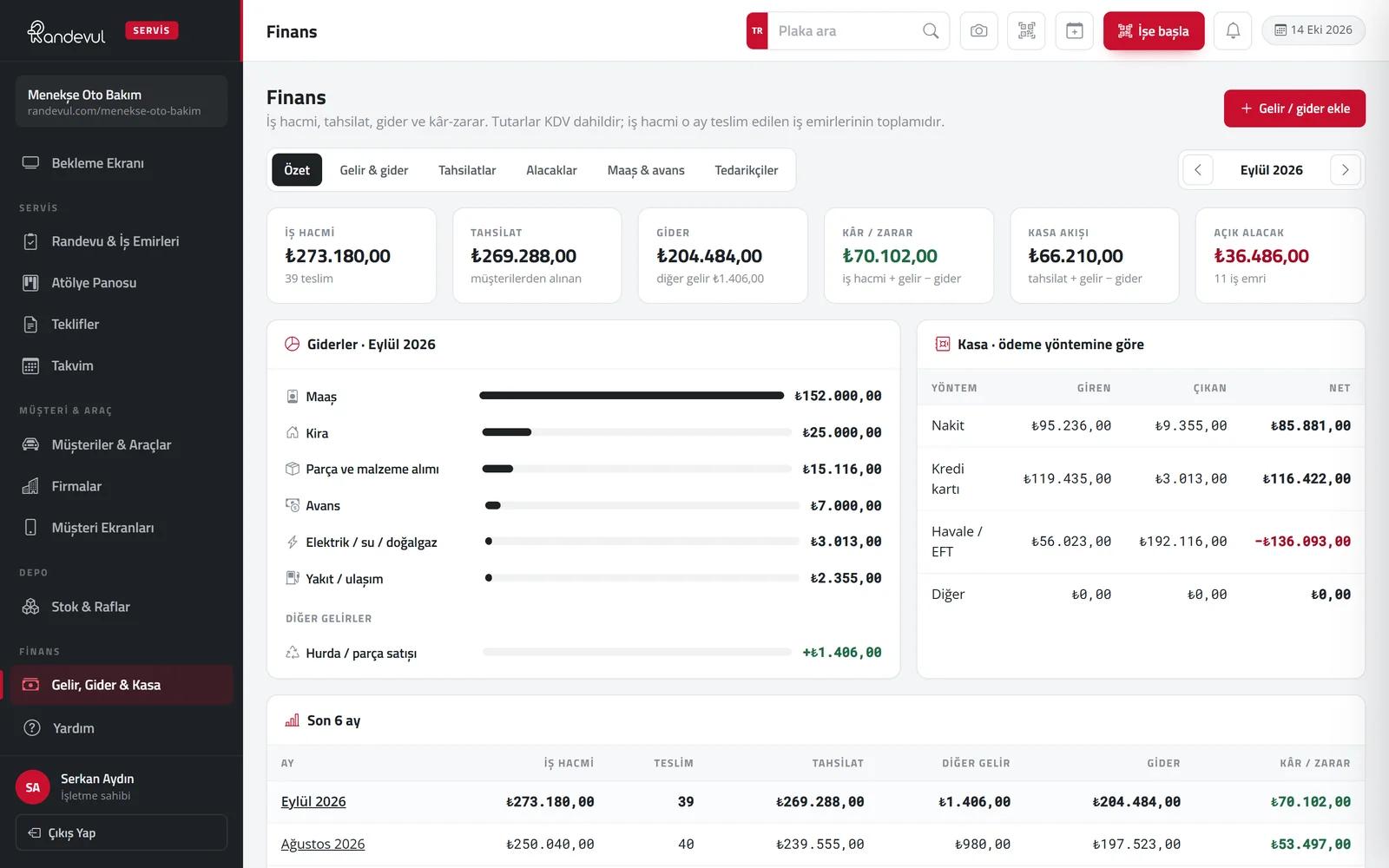Open Teklifler page
Viewport: 1389px width, 868px height.
tap(122, 325)
